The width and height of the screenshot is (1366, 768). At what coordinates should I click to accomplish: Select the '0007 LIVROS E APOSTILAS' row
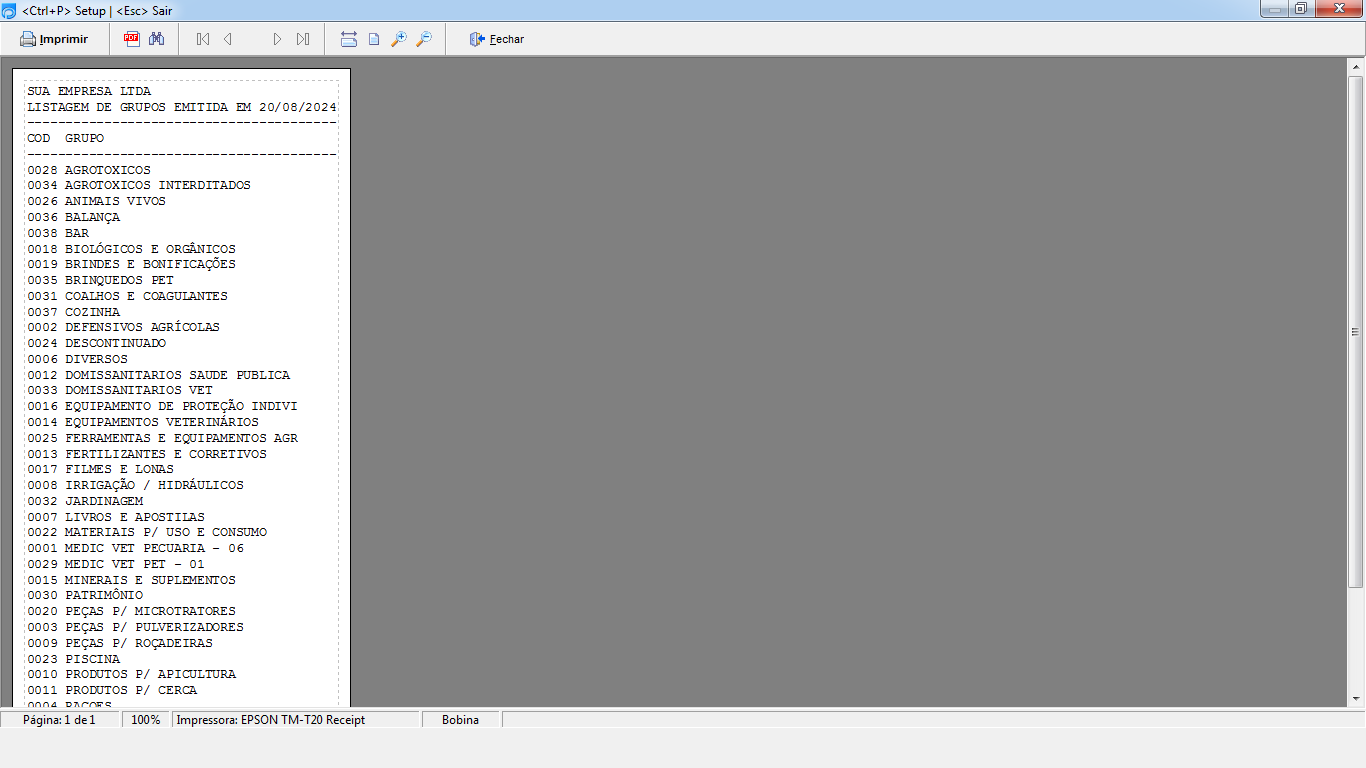[116, 517]
